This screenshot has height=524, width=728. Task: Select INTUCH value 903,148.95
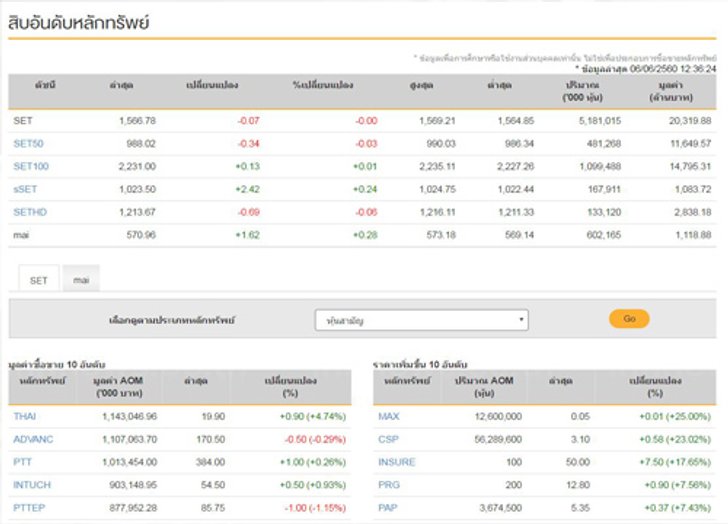point(133,485)
